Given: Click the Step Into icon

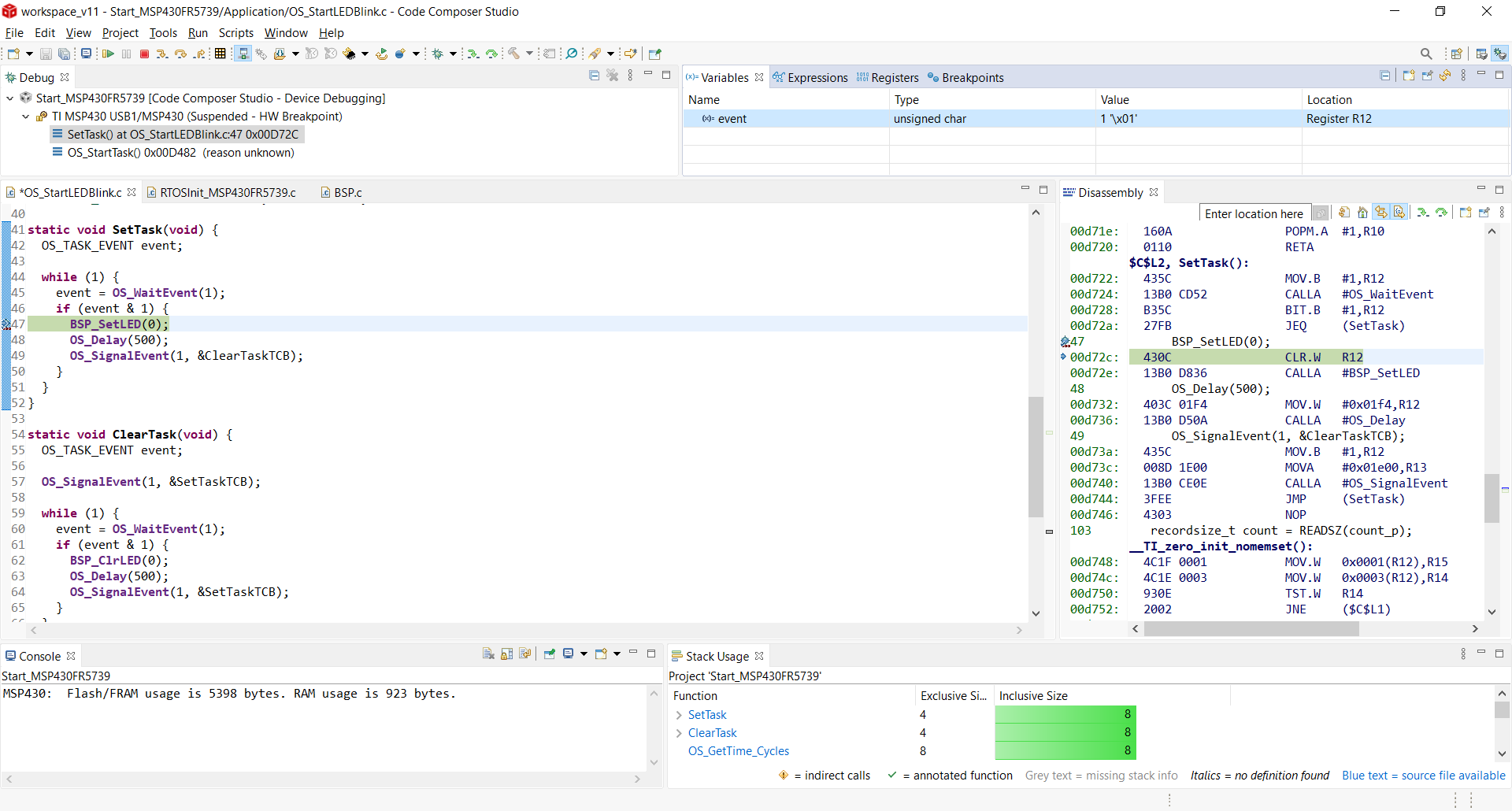Looking at the screenshot, I should point(162,54).
